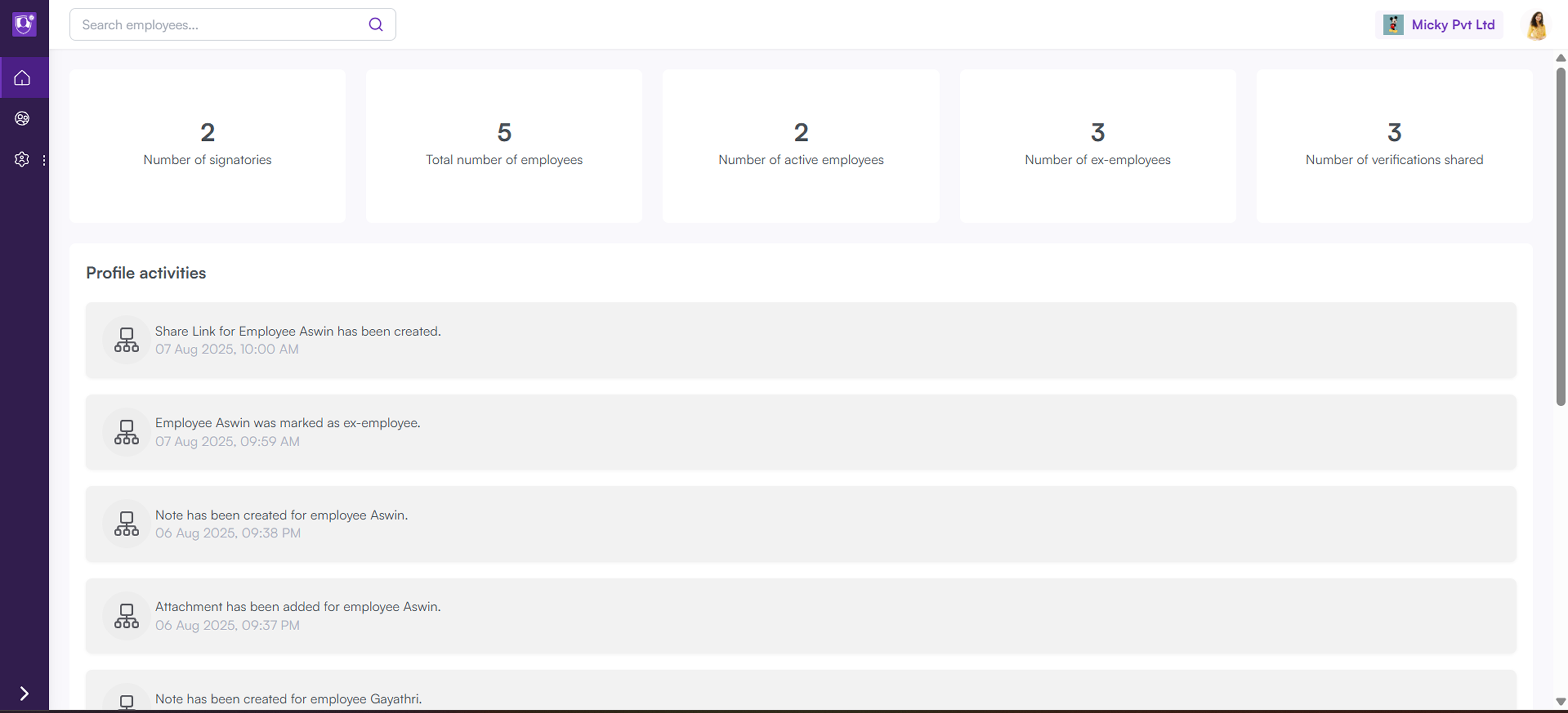Open Number of verifications shared card
1568x713 pixels.
click(x=1394, y=146)
